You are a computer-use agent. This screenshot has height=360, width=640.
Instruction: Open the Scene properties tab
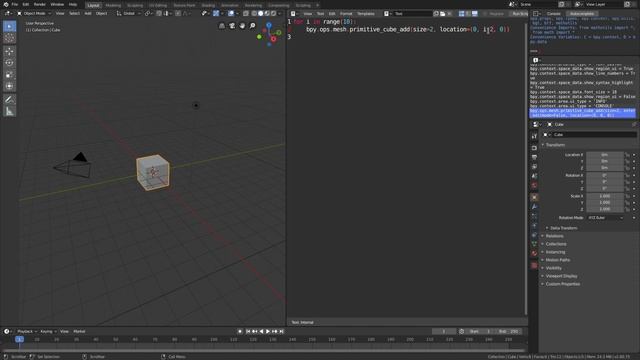[534, 176]
